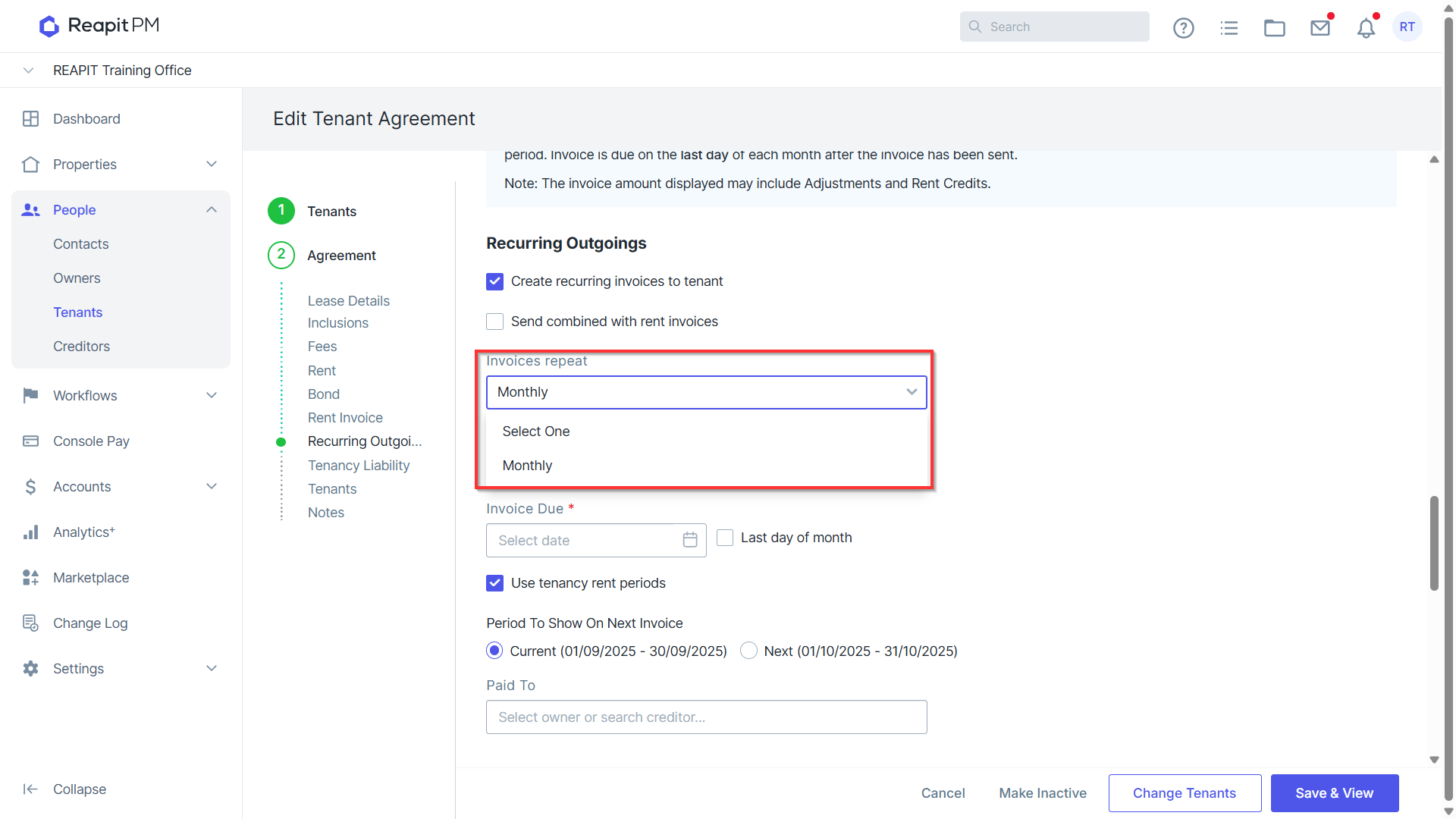
Task: Go to Tenancy Liability step
Action: (x=359, y=466)
